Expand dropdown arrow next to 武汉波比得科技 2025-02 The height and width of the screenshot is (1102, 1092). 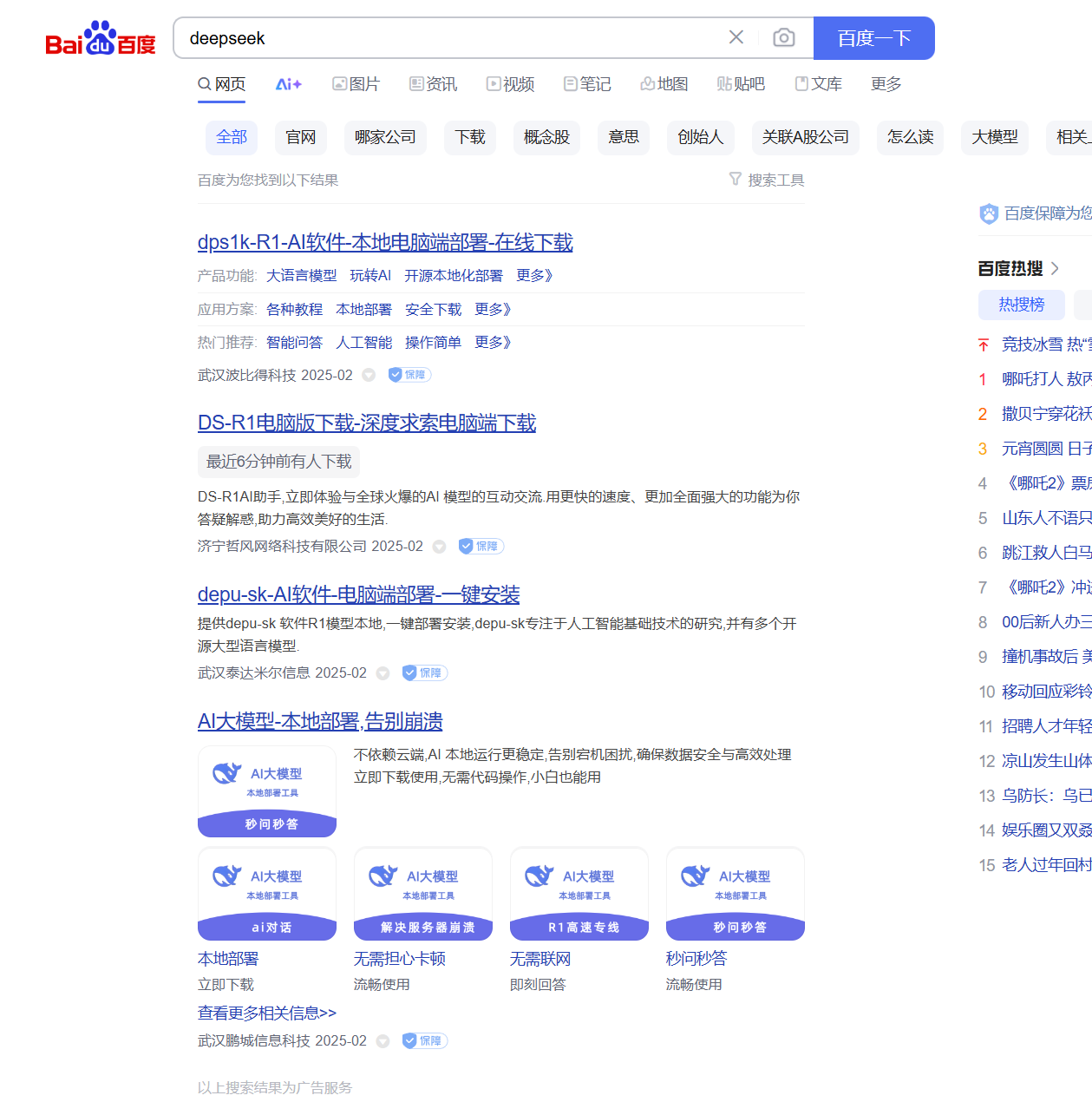click(x=369, y=376)
